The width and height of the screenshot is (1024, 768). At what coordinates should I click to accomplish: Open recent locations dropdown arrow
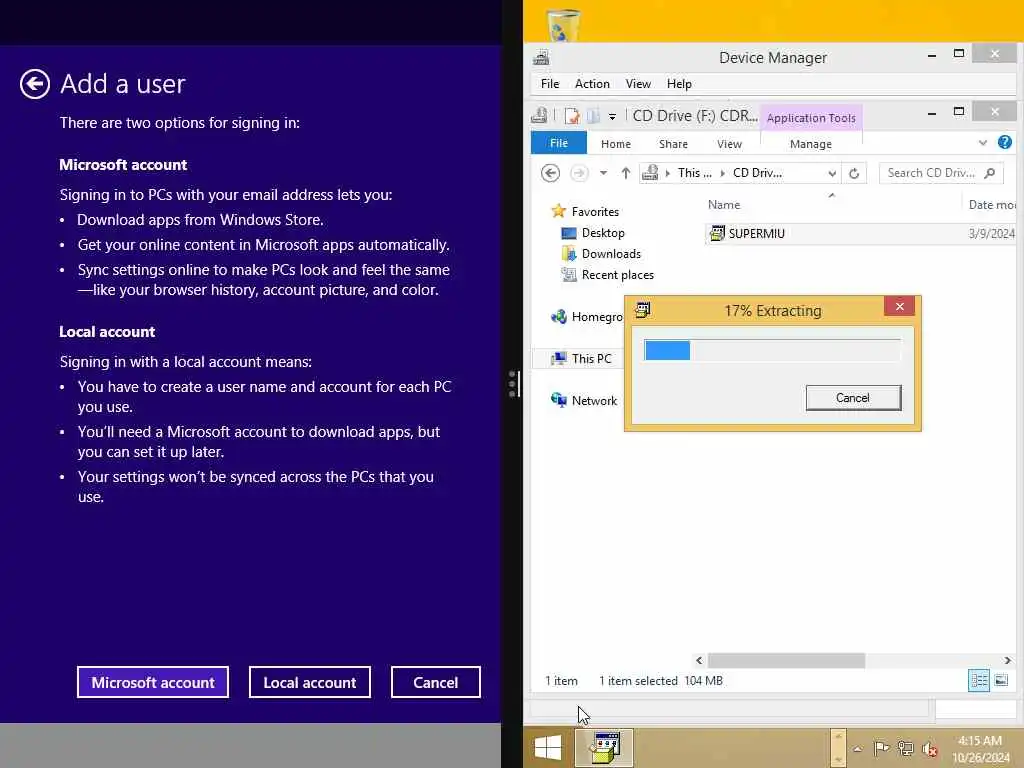pyautogui.click(x=603, y=173)
